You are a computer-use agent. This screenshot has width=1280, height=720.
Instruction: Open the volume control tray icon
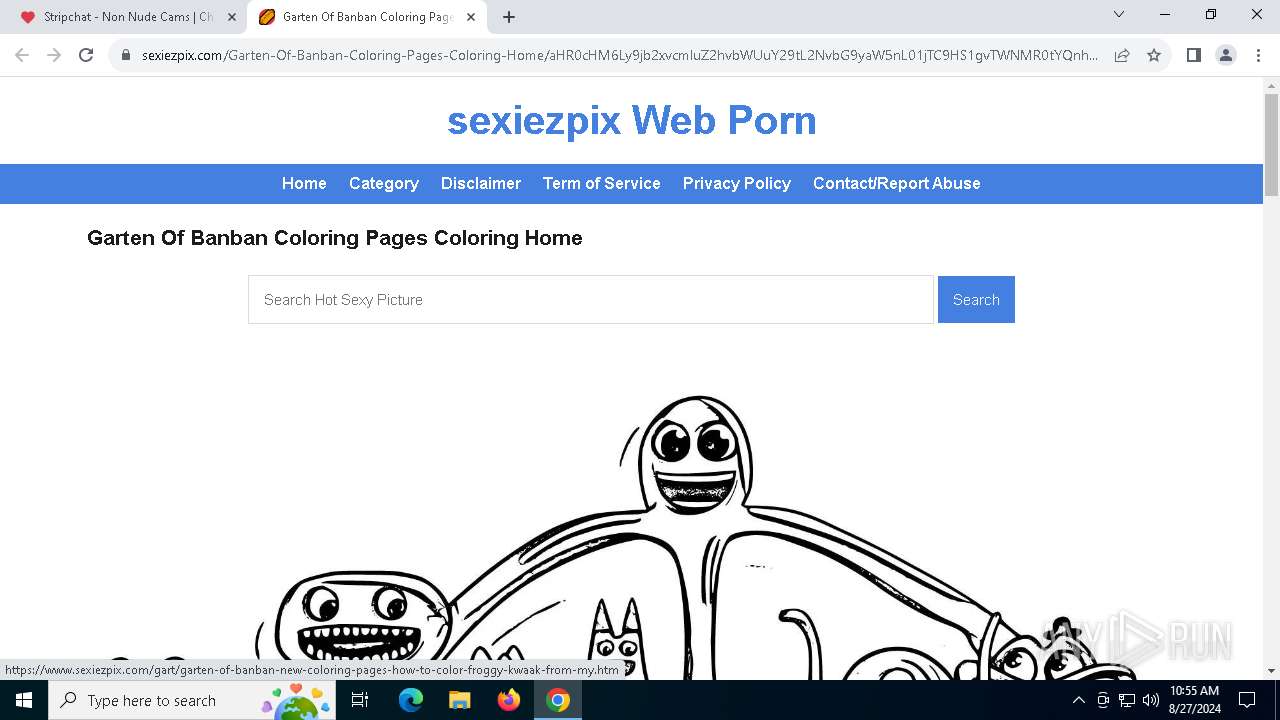[x=1151, y=700]
